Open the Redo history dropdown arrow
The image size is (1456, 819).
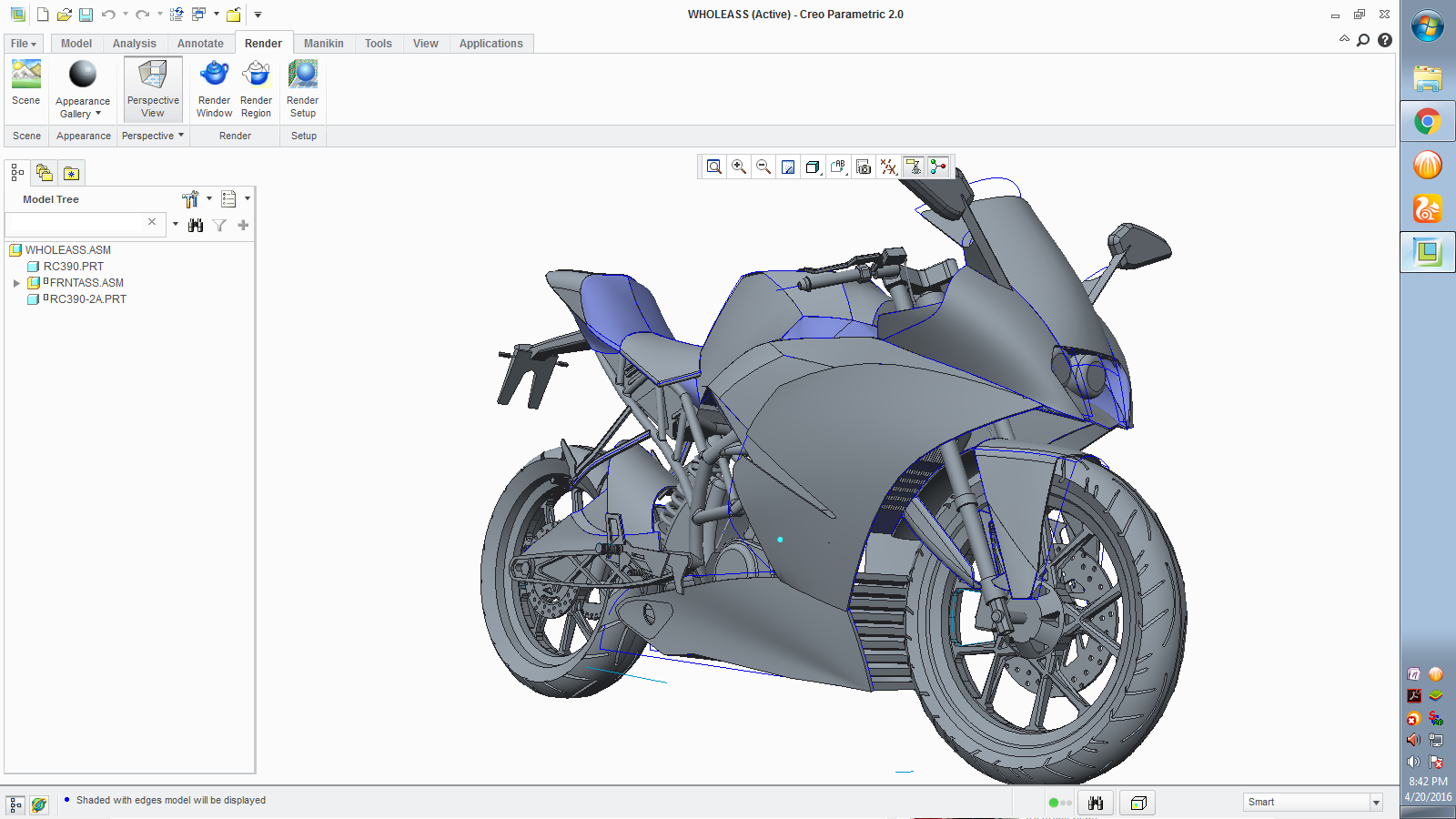pyautogui.click(x=159, y=15)
